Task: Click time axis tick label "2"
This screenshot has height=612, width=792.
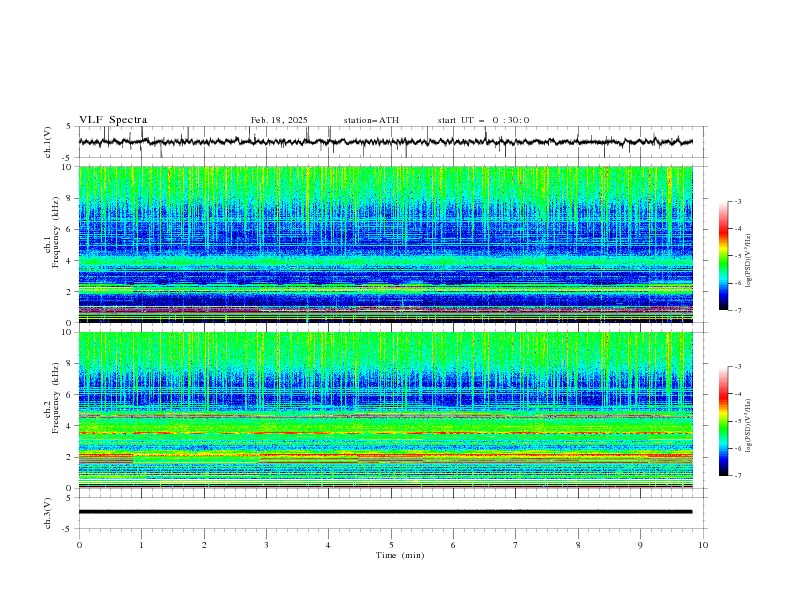Action: (204, 545)
